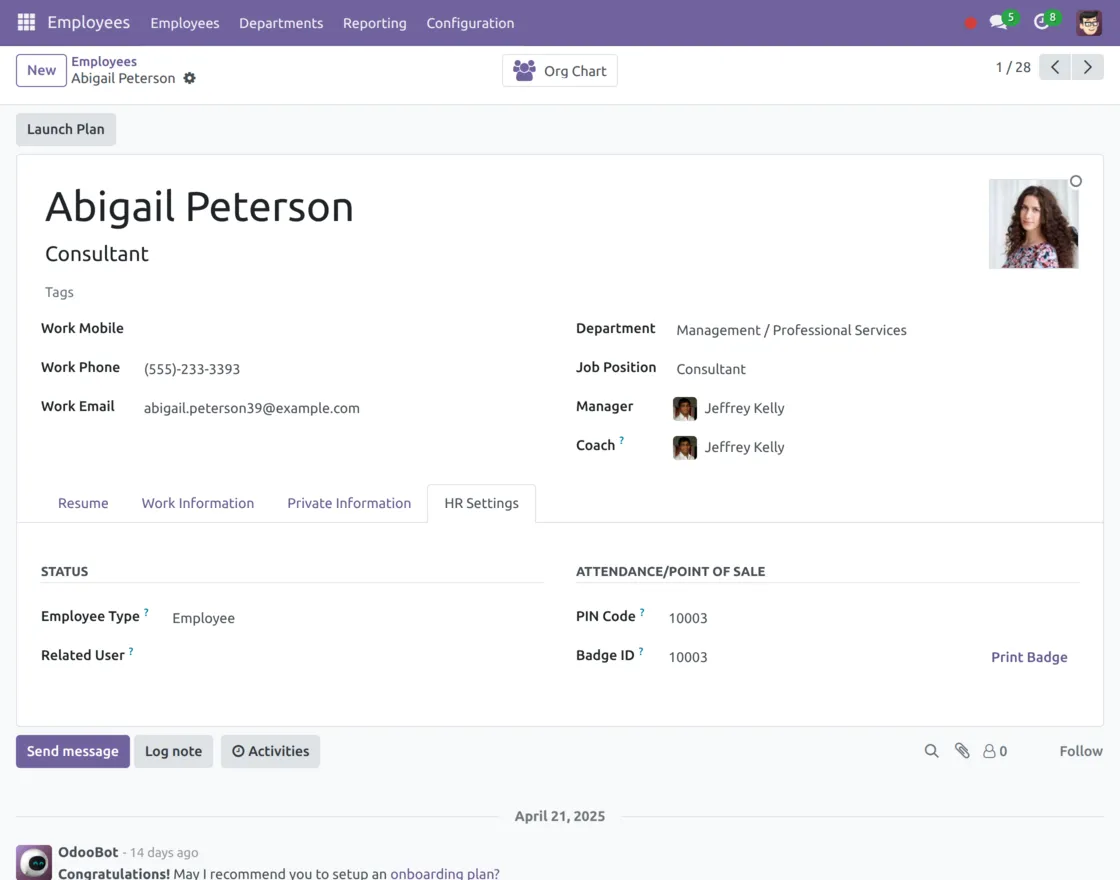Click the 1 / 28 pager counter

click(x=1013, y=67)
